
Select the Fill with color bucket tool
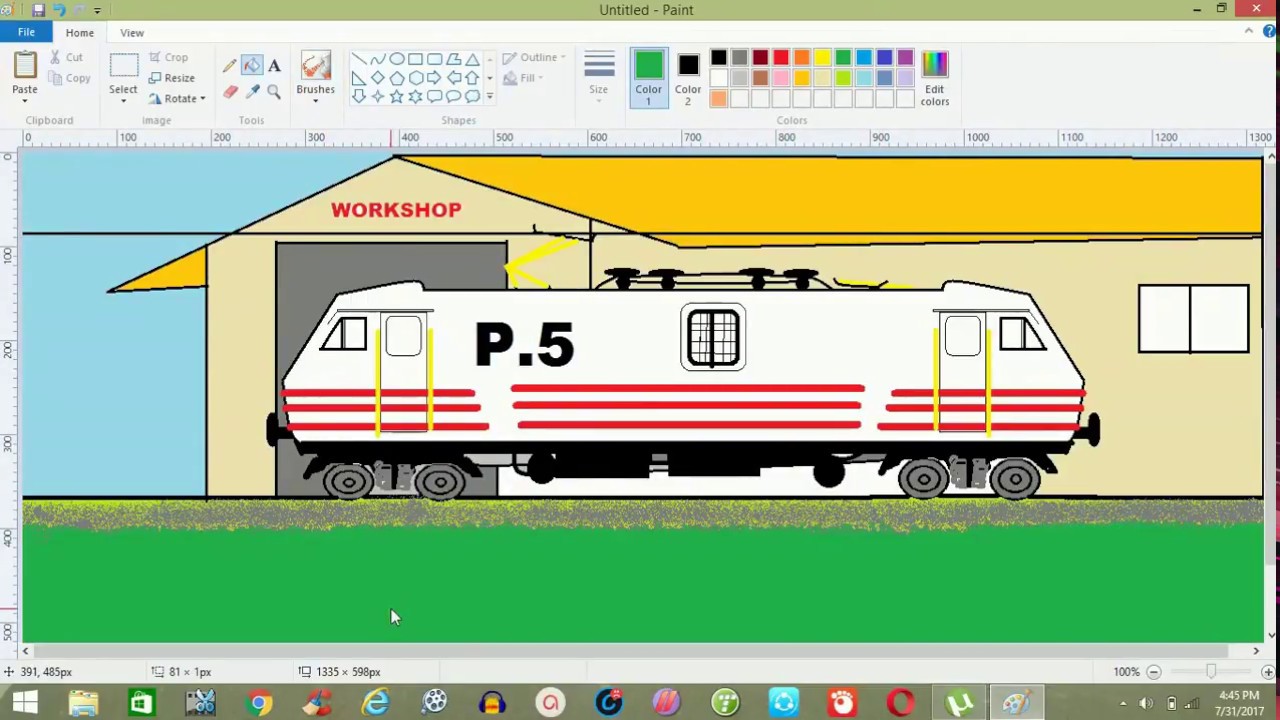[x=252, y=66]
